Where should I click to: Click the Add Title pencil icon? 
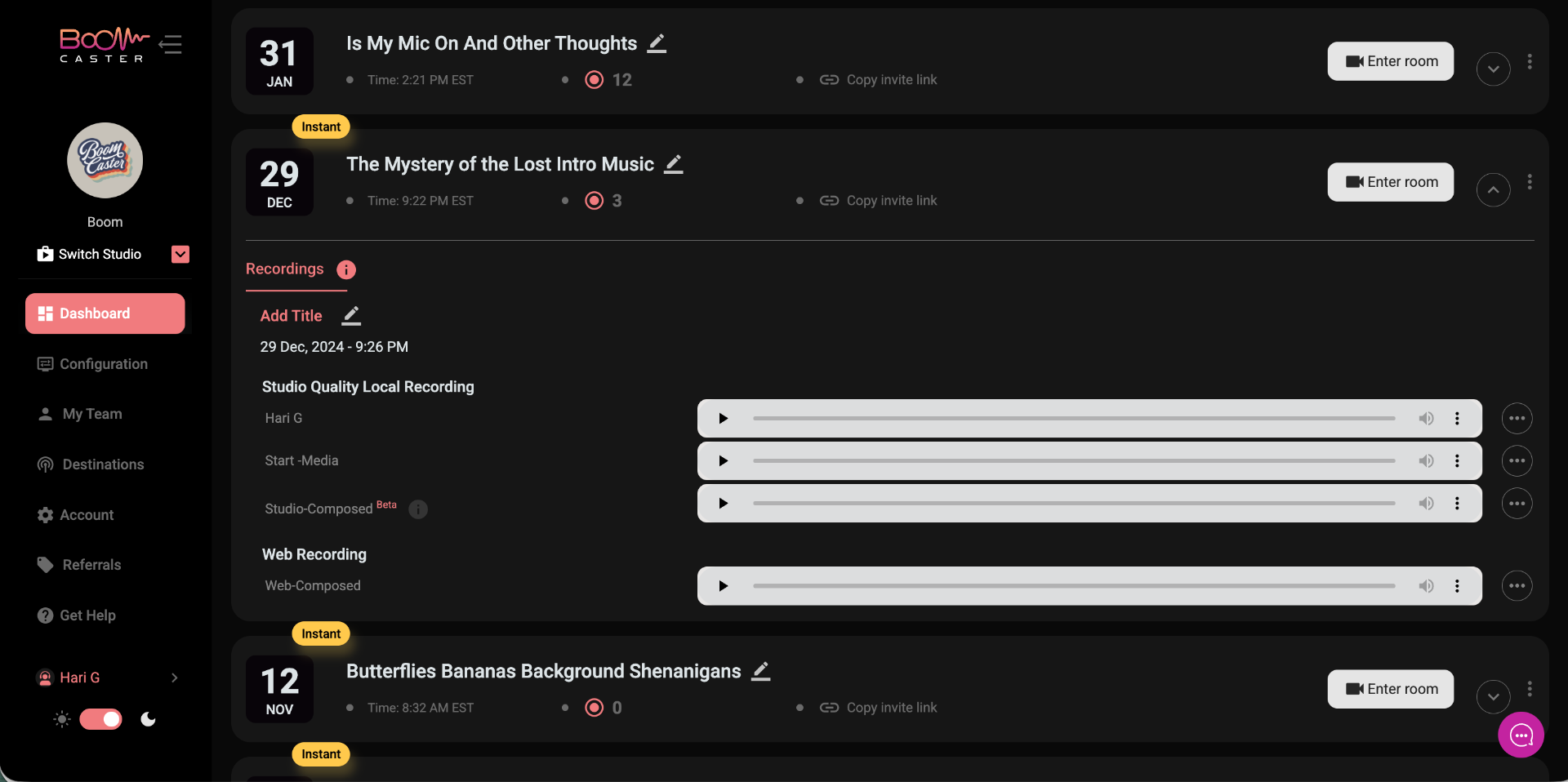[x=351, y=315]
